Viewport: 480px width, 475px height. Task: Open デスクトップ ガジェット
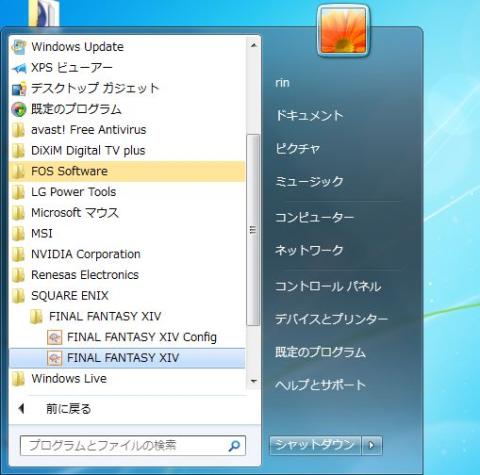tap(127, 89)
